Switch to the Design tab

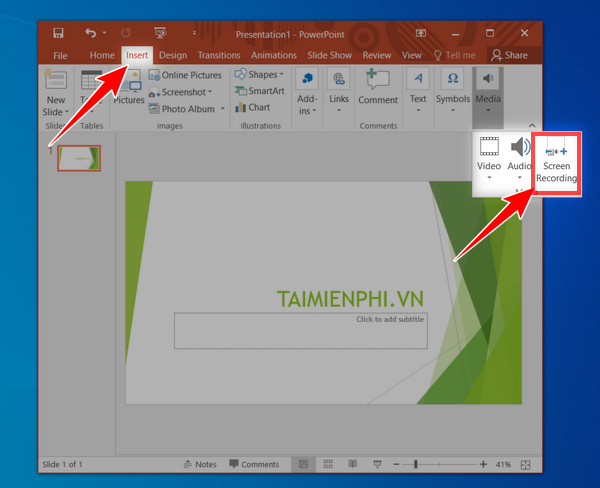tap(173, 55)
